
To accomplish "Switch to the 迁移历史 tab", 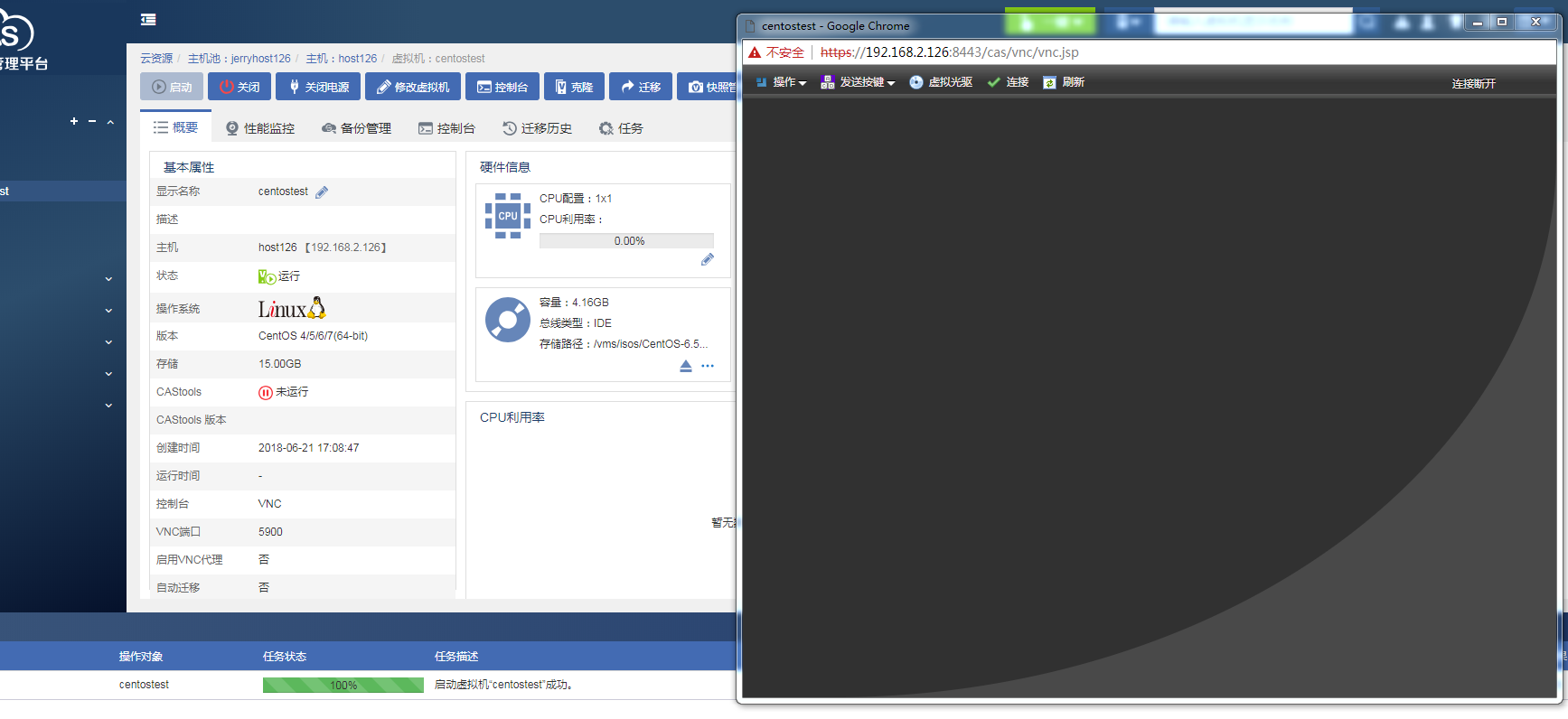I will tap(537, 128).
